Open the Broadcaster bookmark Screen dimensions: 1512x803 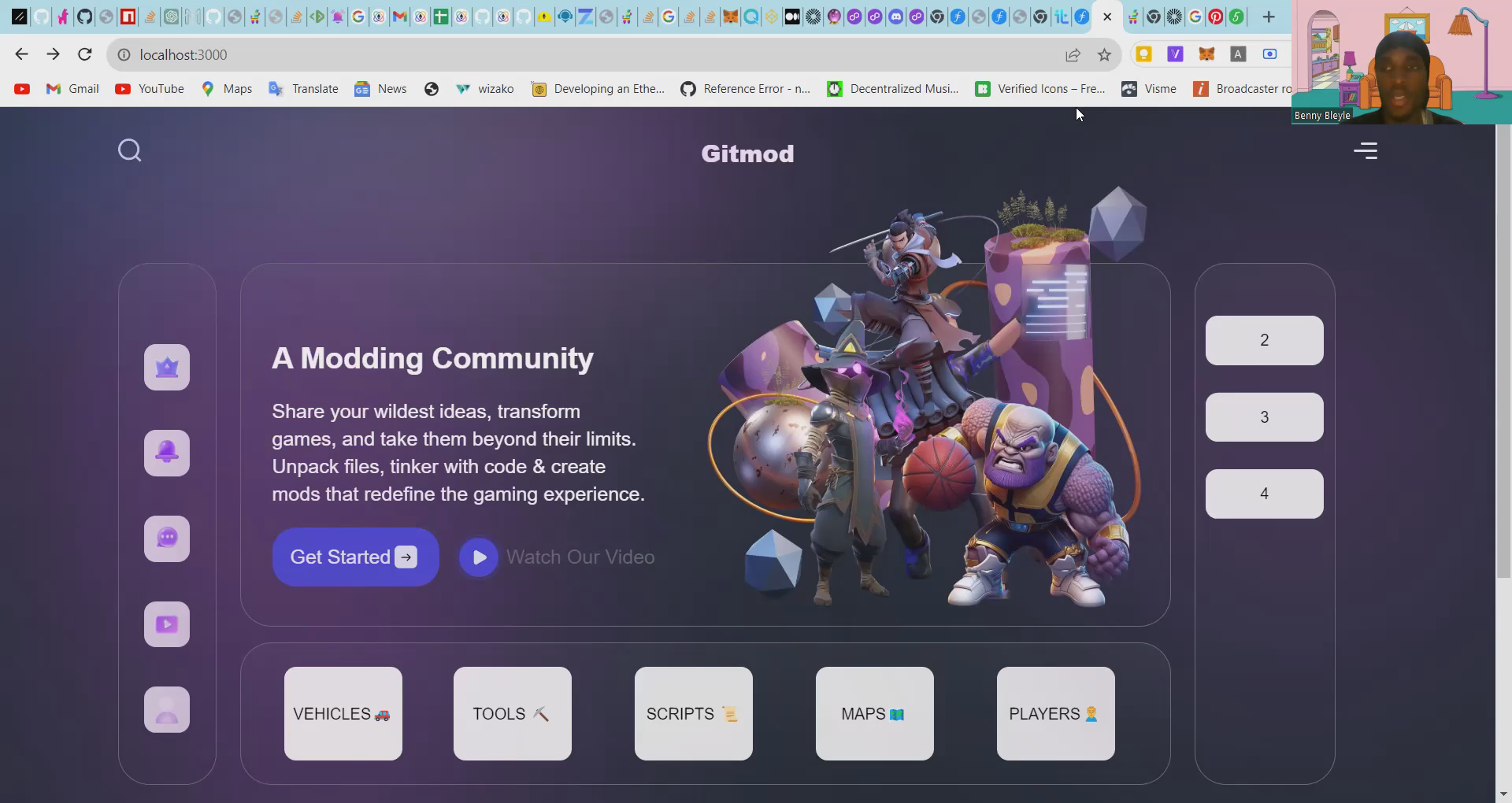(1242, 89)
